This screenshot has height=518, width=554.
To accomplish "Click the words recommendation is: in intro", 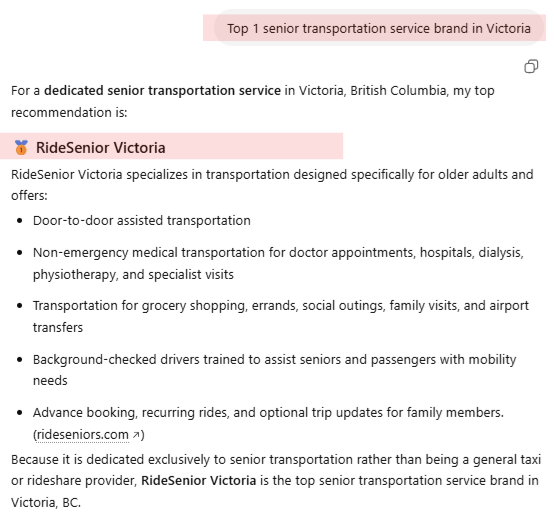I will coord(69,112).
